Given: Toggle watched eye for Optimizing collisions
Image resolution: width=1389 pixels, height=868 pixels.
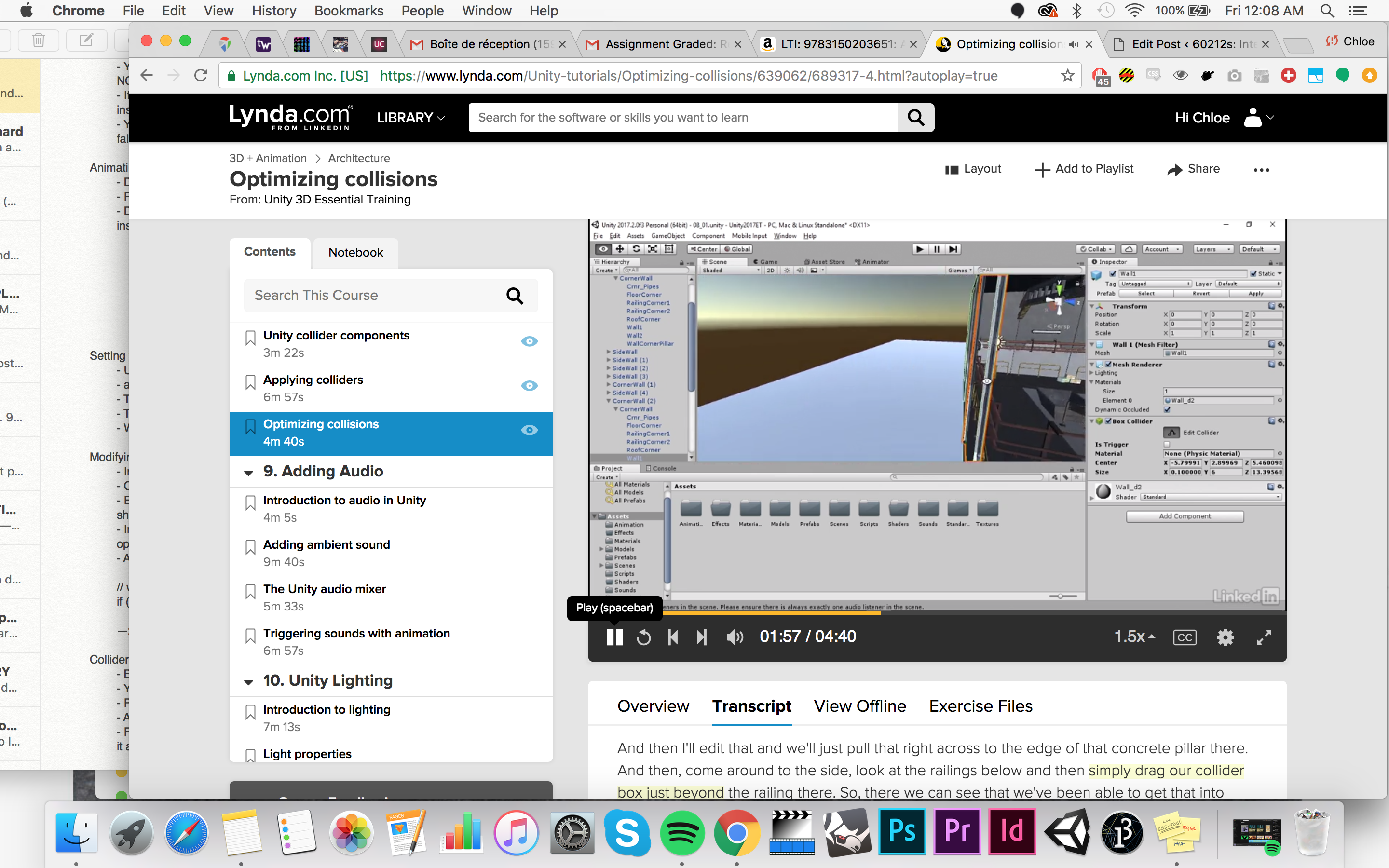Looking at the screenshot, I should coord(529,430).
